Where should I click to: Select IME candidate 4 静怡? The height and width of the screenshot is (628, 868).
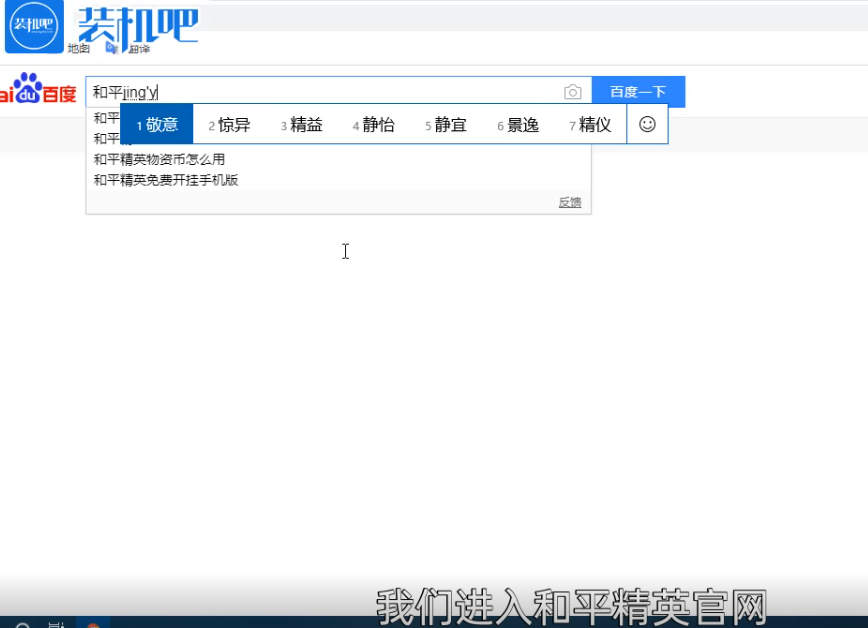point(373,125)
